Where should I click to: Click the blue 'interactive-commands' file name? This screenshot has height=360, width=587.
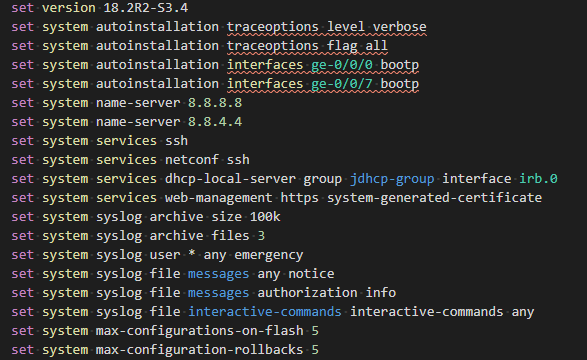pos(265,312)
